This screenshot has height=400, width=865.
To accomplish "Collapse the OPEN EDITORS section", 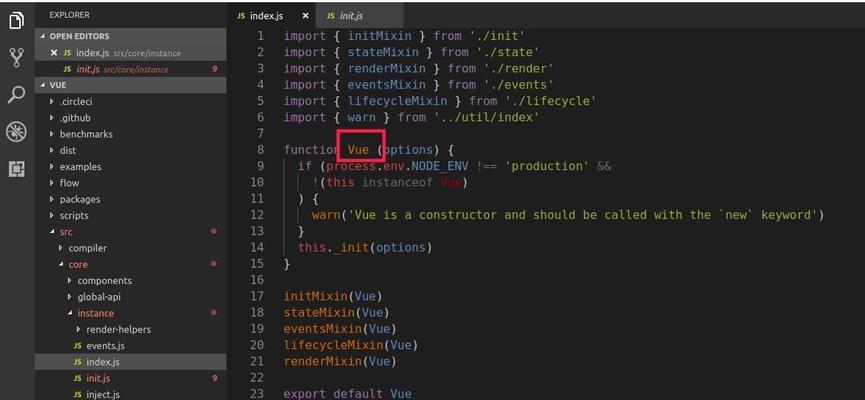I will pos(130,36).
